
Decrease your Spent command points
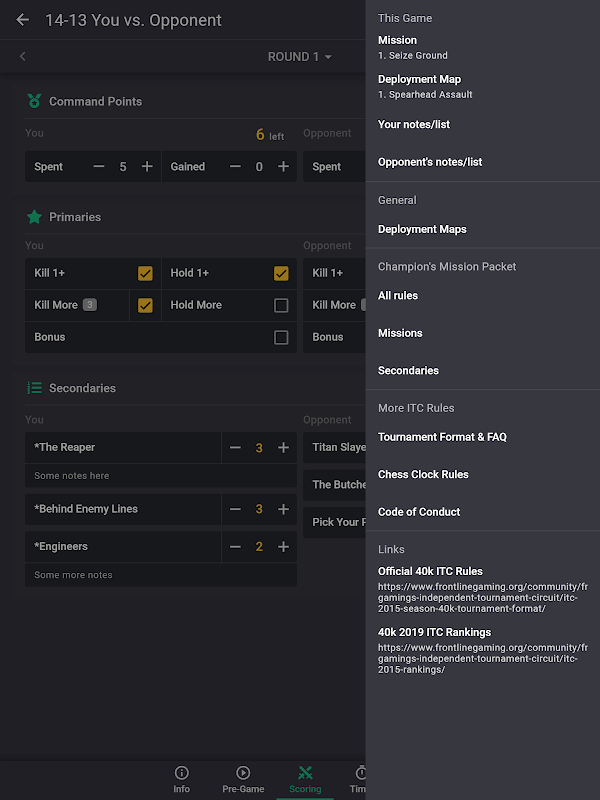(x=99, y=167)
